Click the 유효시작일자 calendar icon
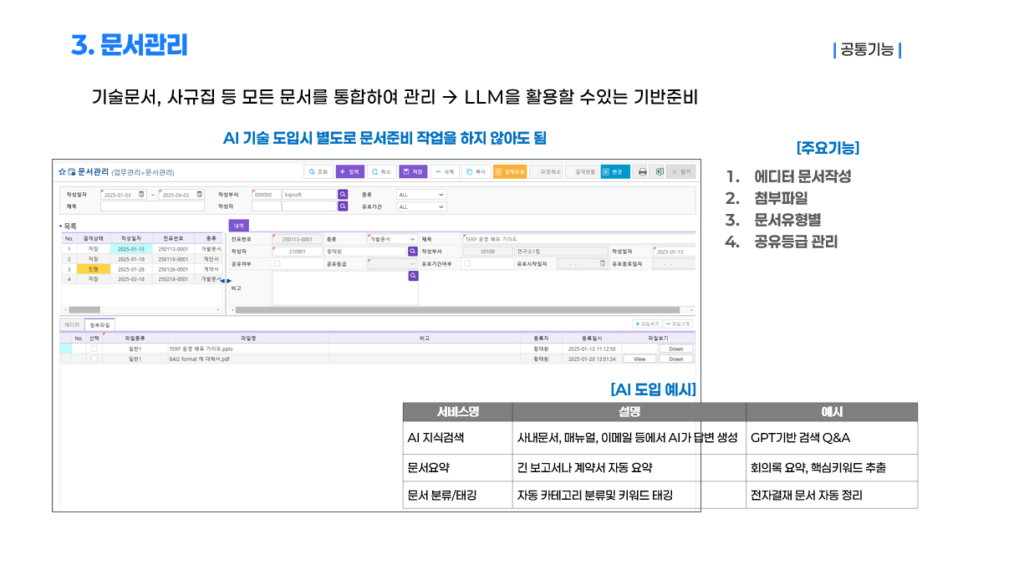Viewport: 1024px width, 575px height. [x=602, y=264]
